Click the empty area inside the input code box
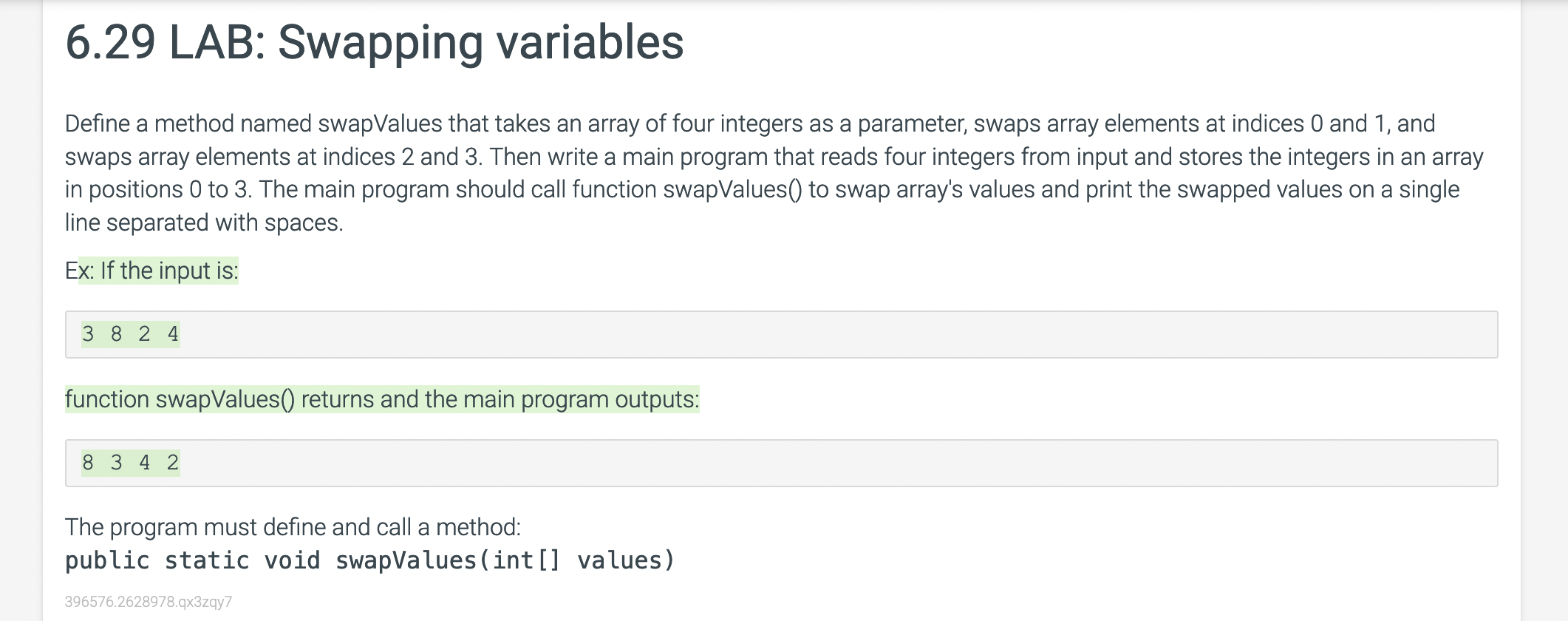 point(835,335)
